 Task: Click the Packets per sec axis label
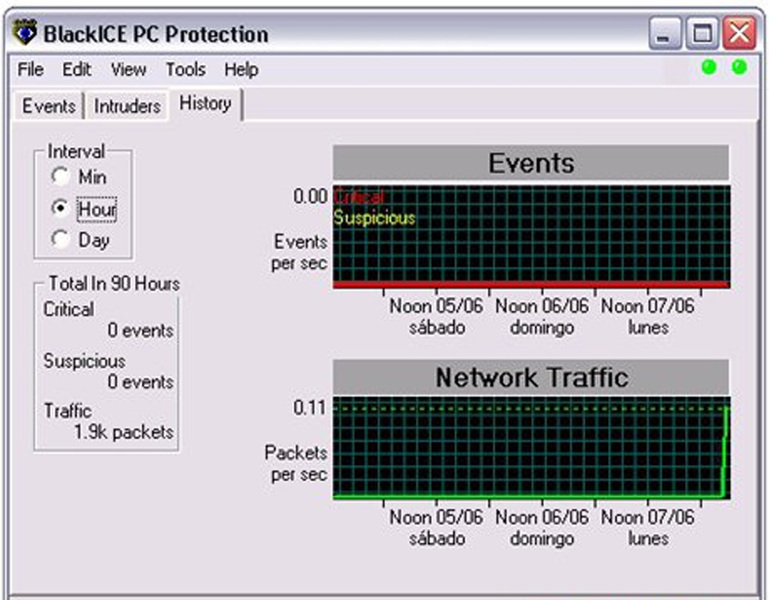point(296,463)
